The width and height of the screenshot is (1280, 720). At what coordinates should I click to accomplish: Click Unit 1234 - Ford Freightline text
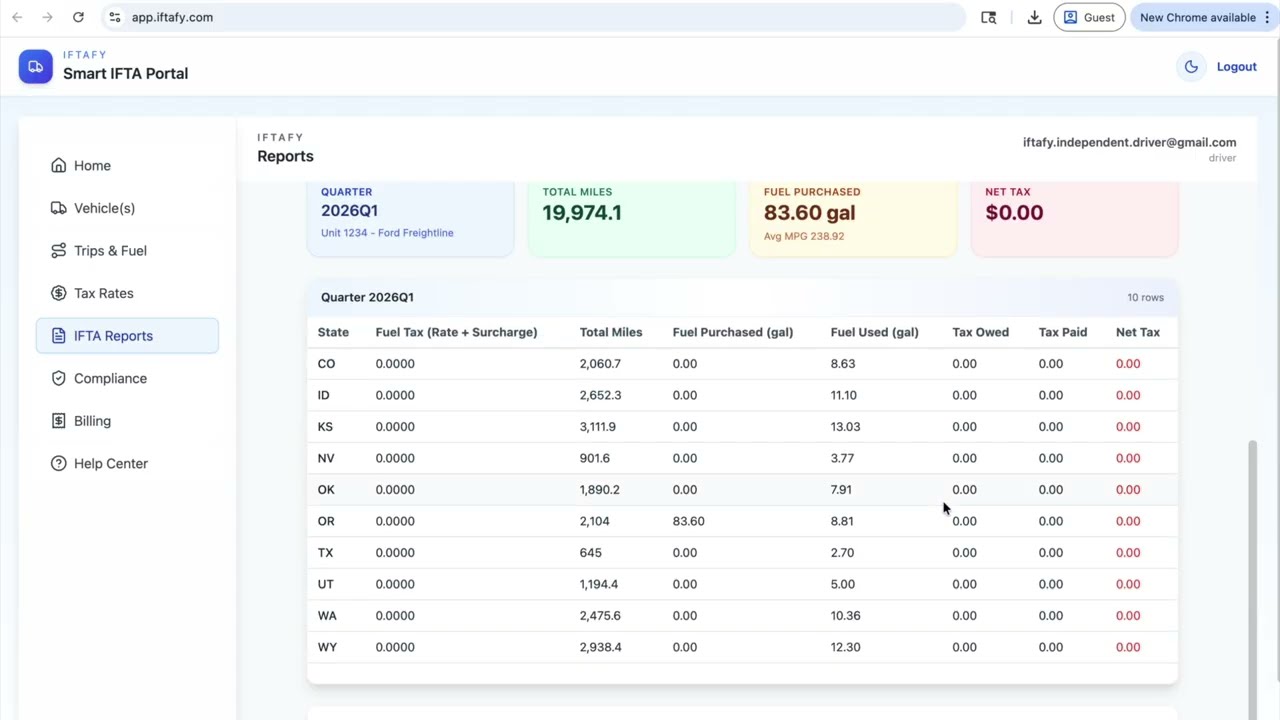coord(387,233)
